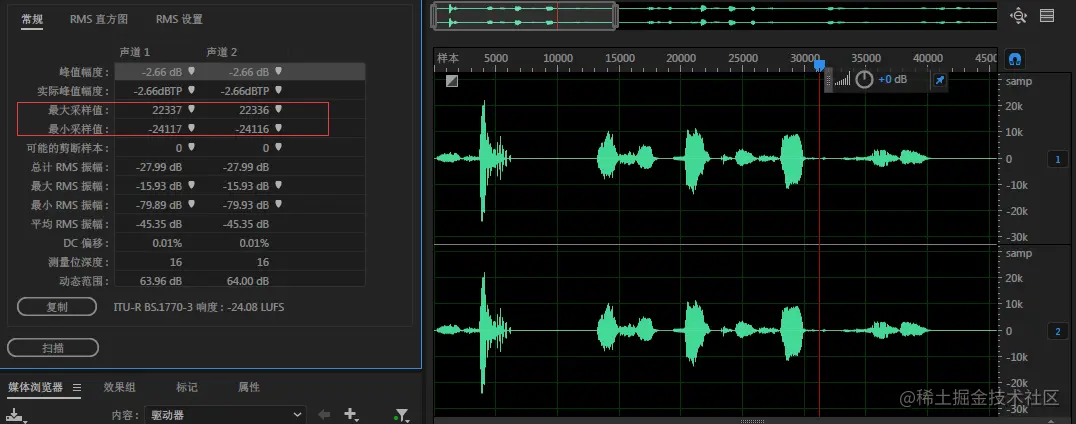The width and height of the screenshot is (1076, 424).
Task: Jump to channel 1 peak amplitude location marker
Action: pos(191,71)
